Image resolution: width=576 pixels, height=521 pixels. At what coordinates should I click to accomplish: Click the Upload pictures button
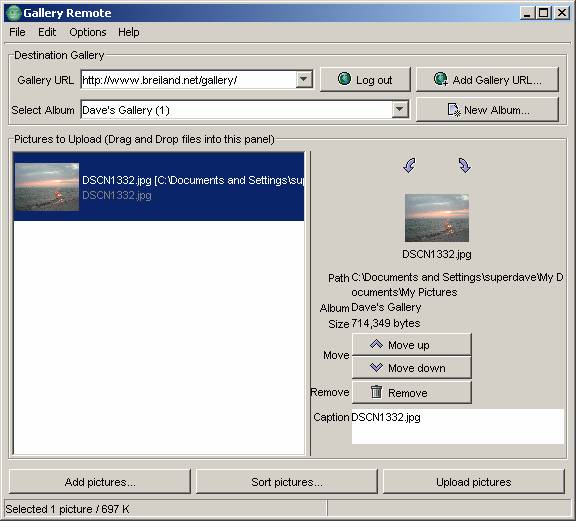point(474,482)
